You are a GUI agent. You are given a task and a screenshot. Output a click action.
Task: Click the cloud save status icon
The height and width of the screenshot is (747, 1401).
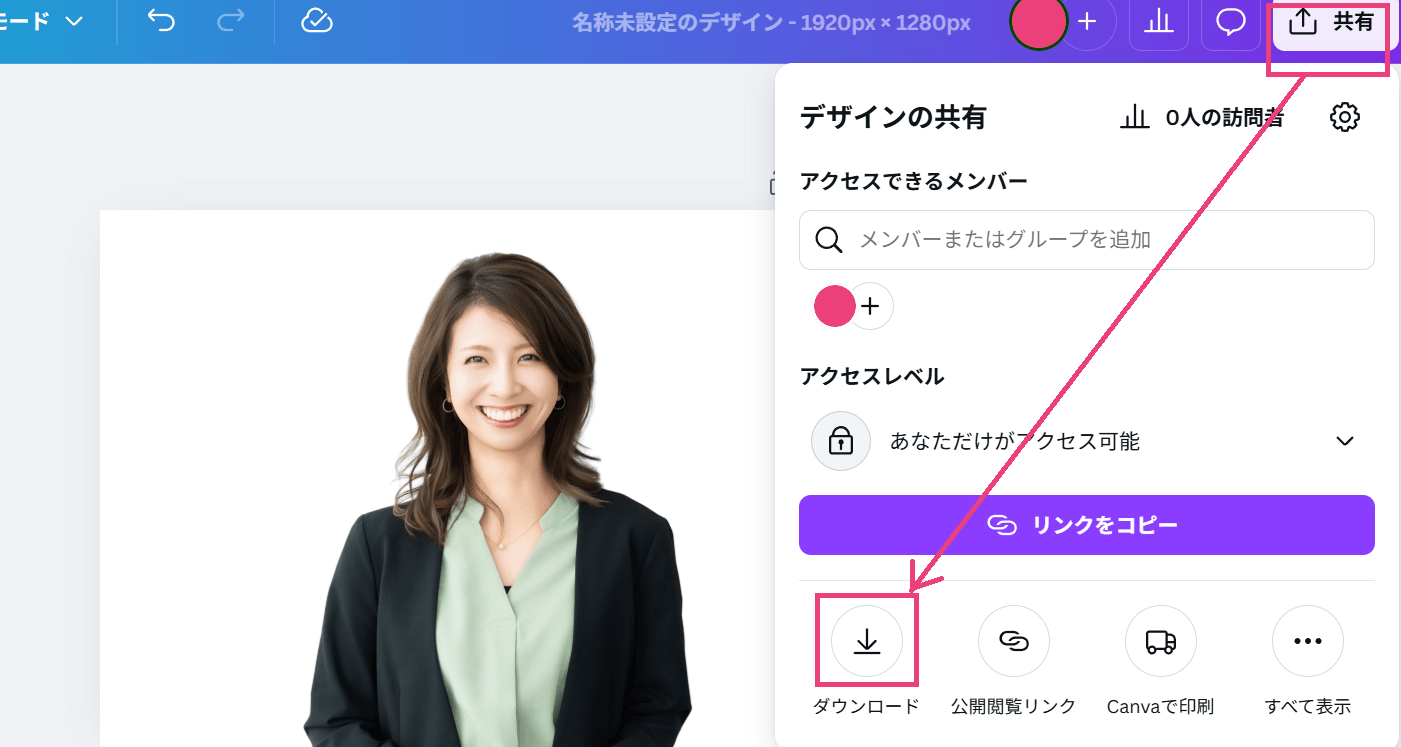pos(317,22)
